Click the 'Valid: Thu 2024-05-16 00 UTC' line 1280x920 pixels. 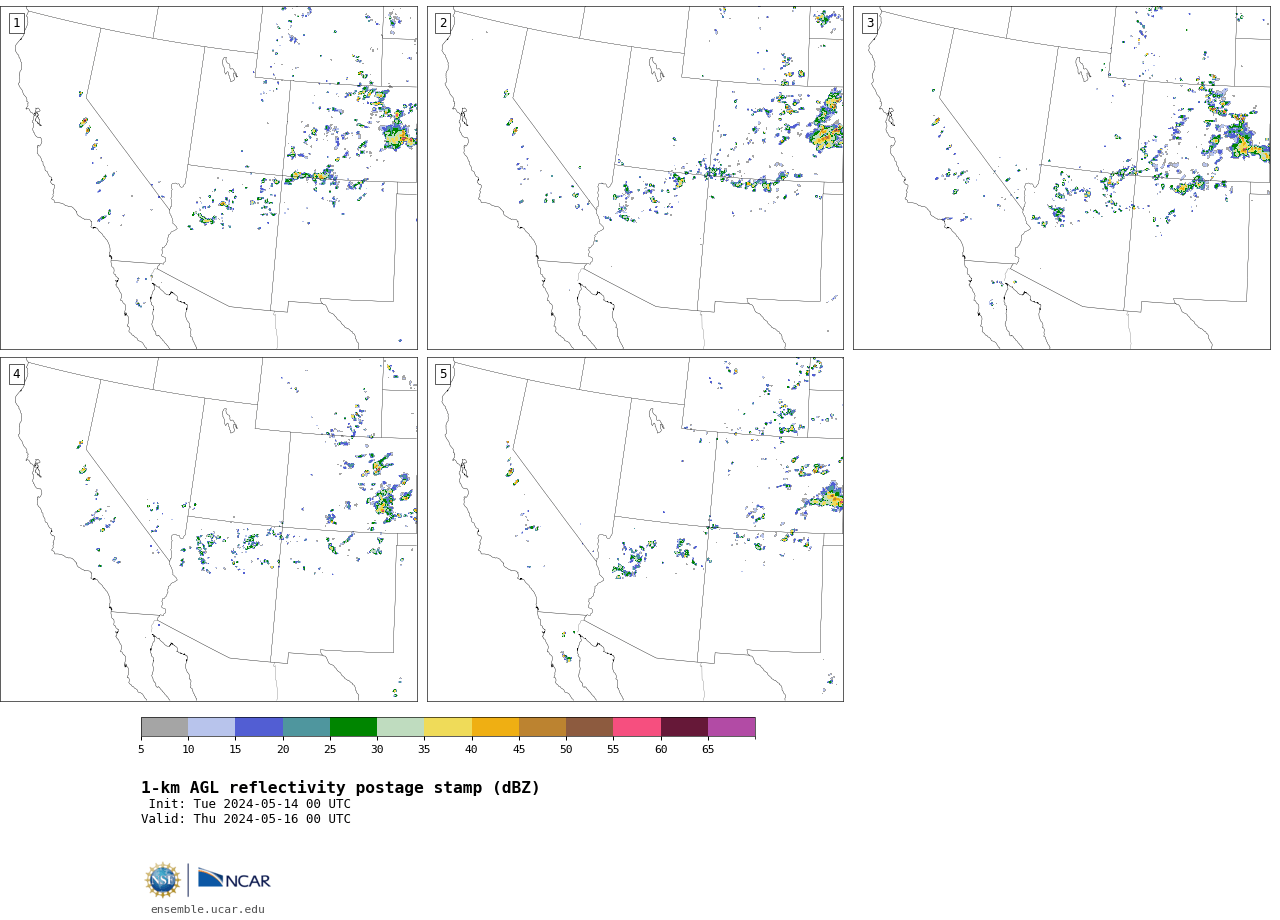tap(246, 819)
